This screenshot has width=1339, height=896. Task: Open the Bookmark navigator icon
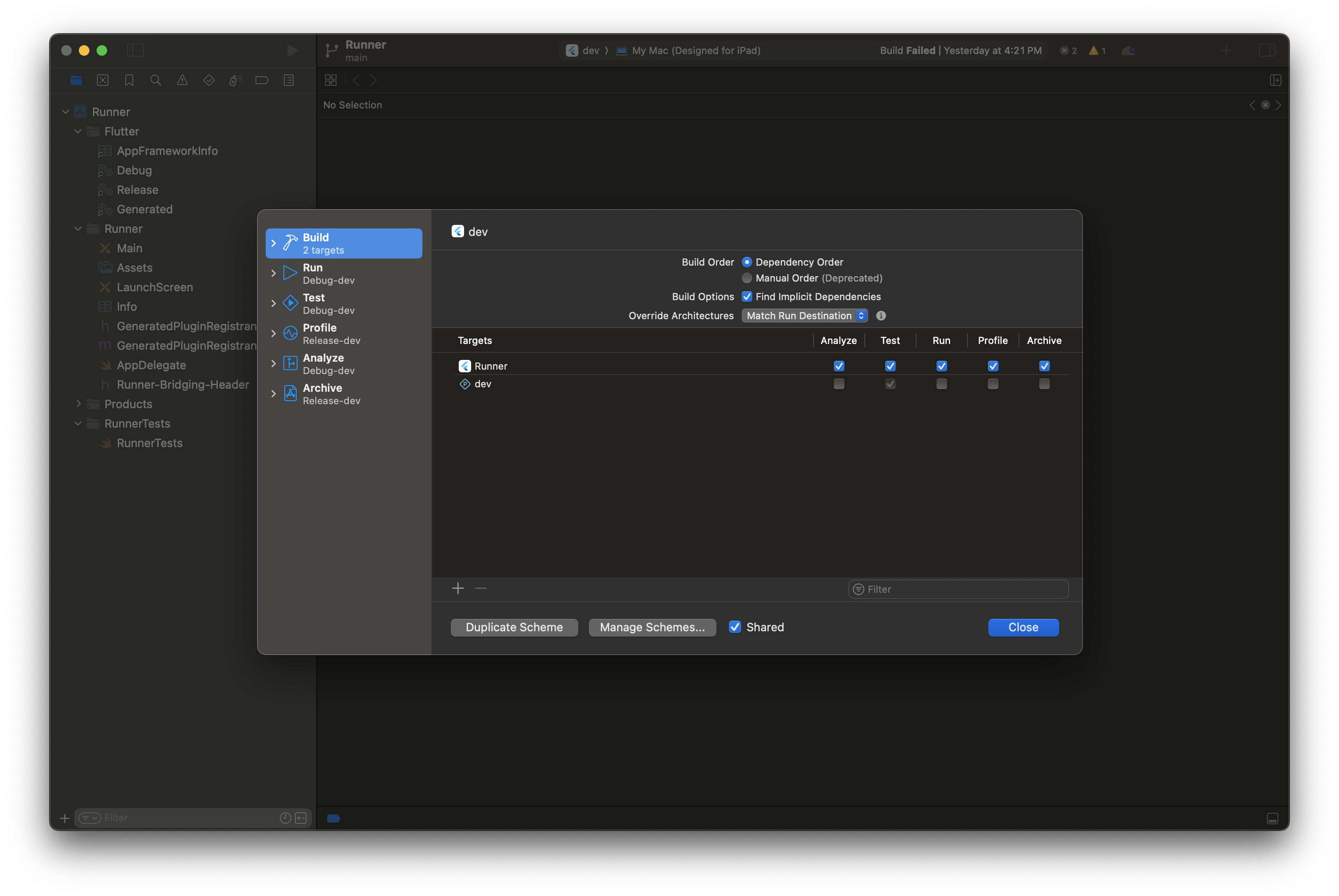[129, 81]
